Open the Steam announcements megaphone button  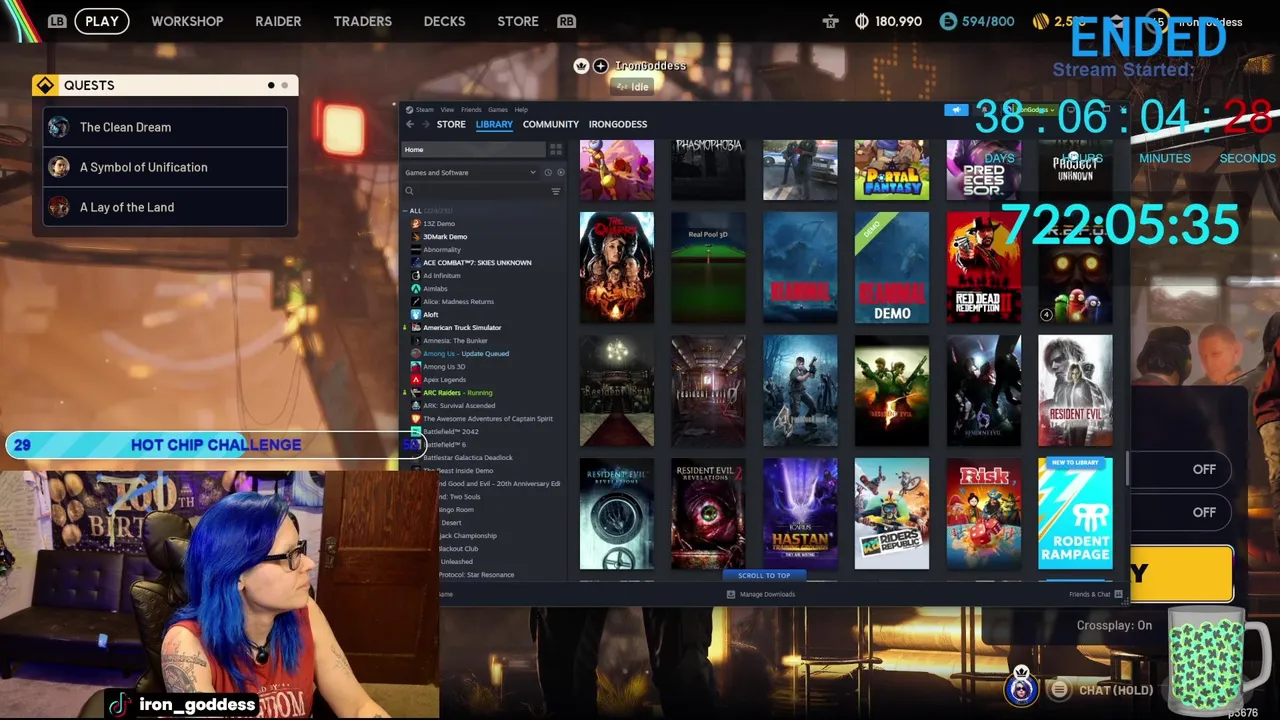pyautogui.click(x=956, y=109)
